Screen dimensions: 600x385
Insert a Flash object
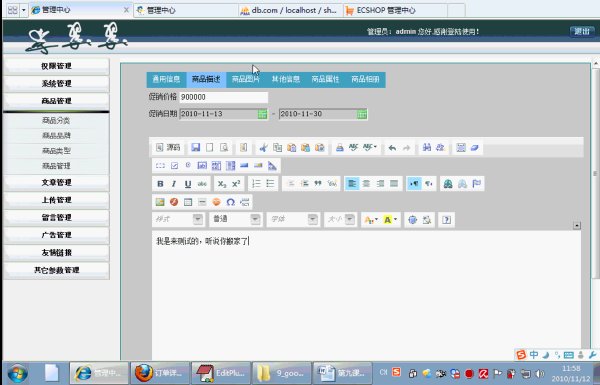pyautogui.click(x=174, y=202)
